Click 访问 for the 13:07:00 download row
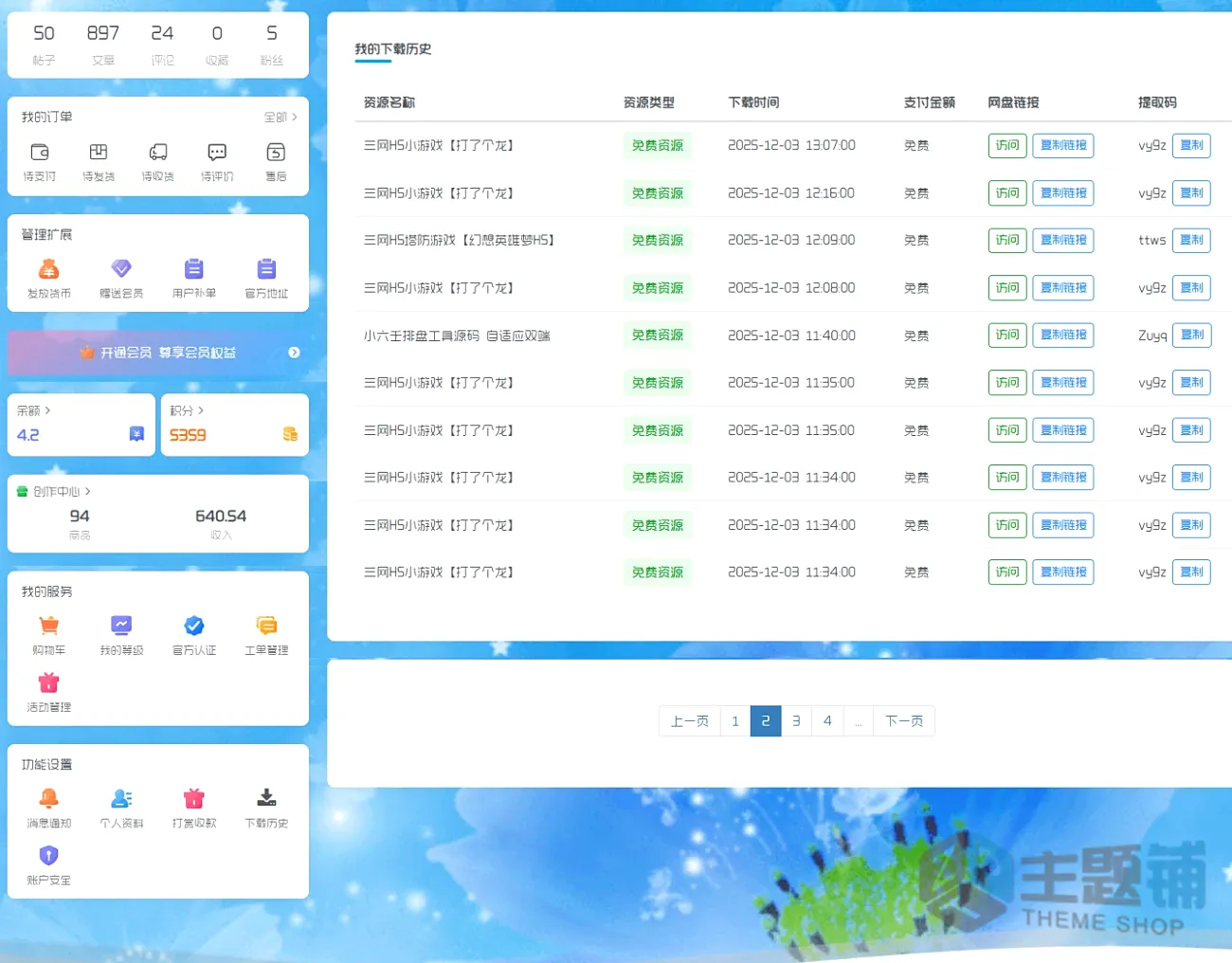Viewport: 1232px width, 963px height. [x=1007, y=145]
